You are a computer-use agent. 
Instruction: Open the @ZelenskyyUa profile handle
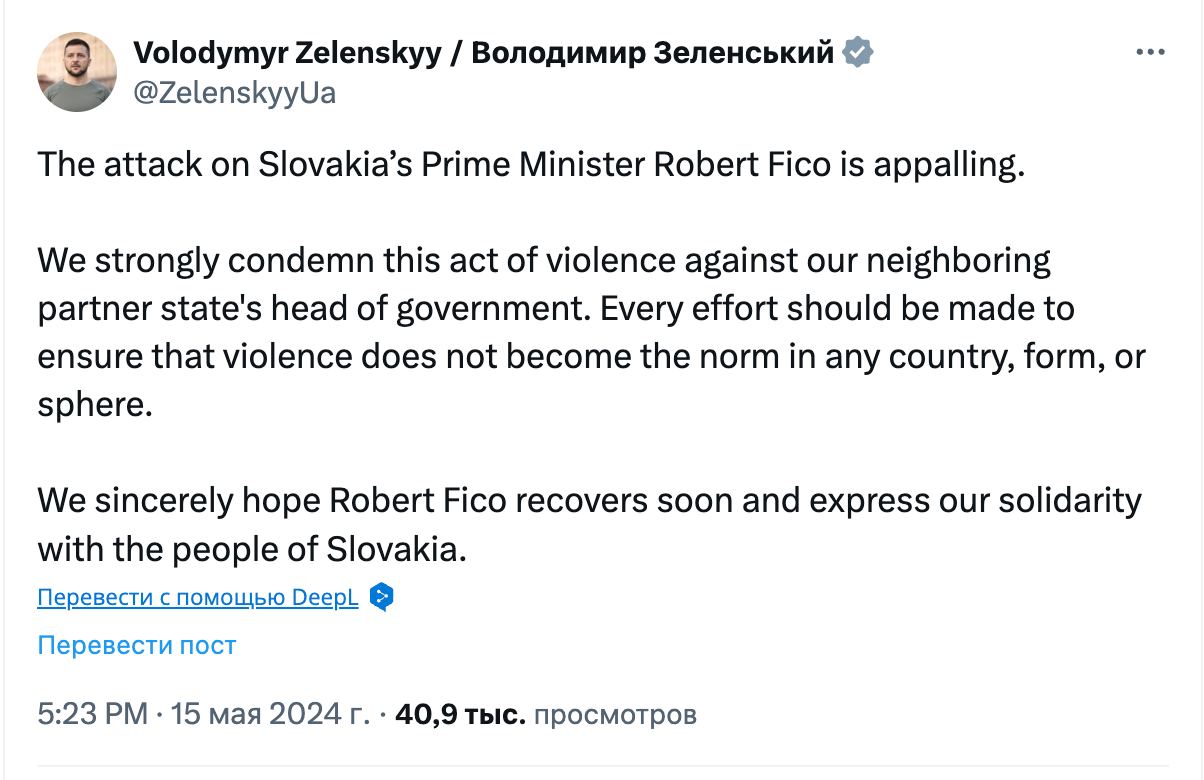(x=237, y=93)
